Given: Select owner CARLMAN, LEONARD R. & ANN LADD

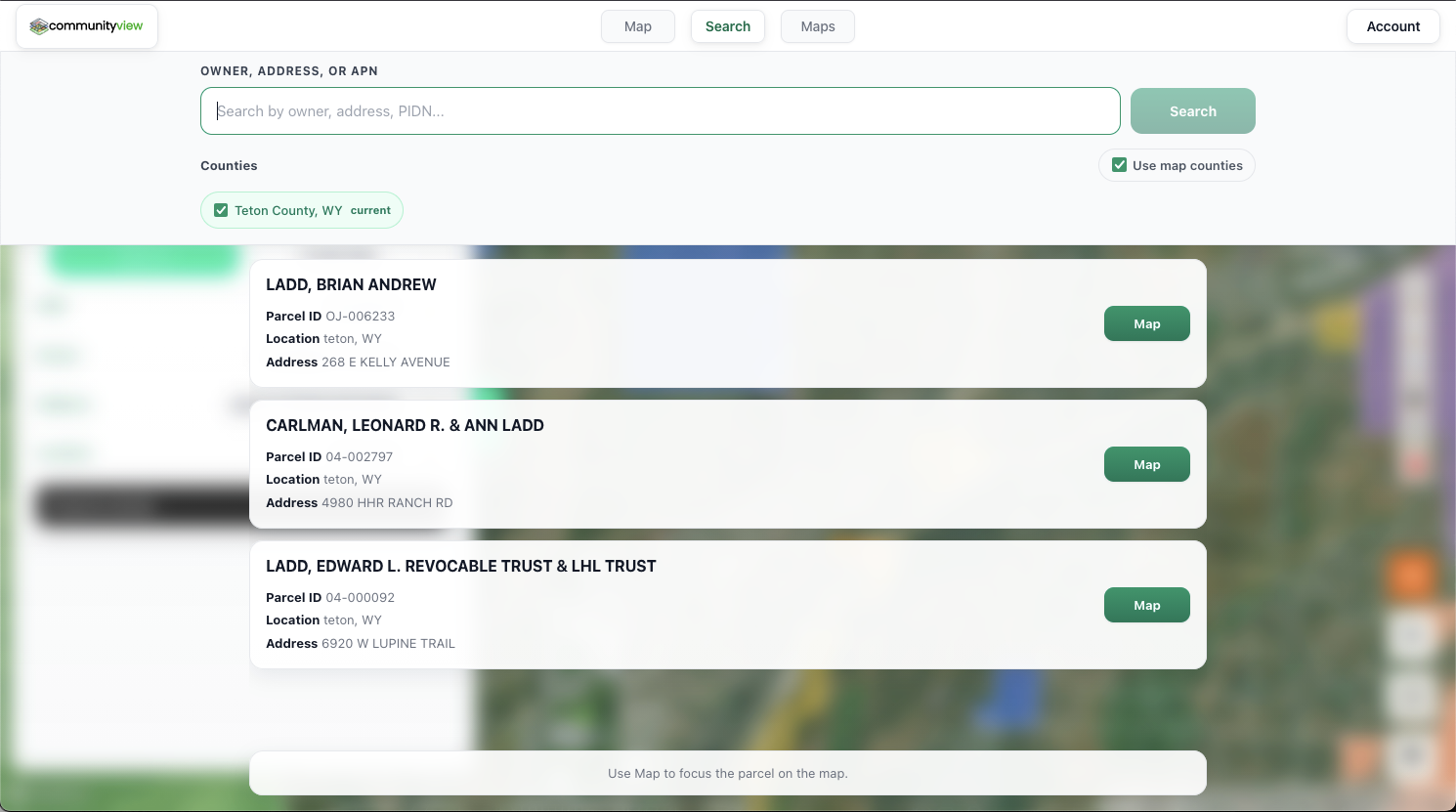Looking at the screenshot, I should 405,425.
